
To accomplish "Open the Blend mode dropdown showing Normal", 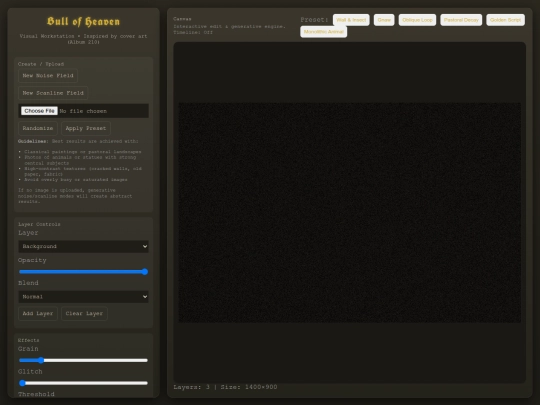I will click(83, 297).
